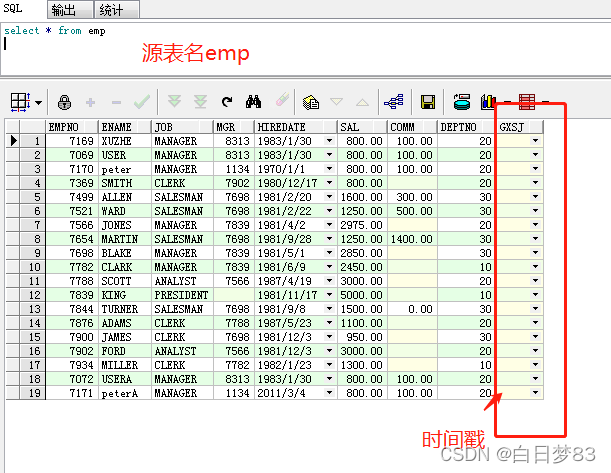Click the JOB column header

182,127
